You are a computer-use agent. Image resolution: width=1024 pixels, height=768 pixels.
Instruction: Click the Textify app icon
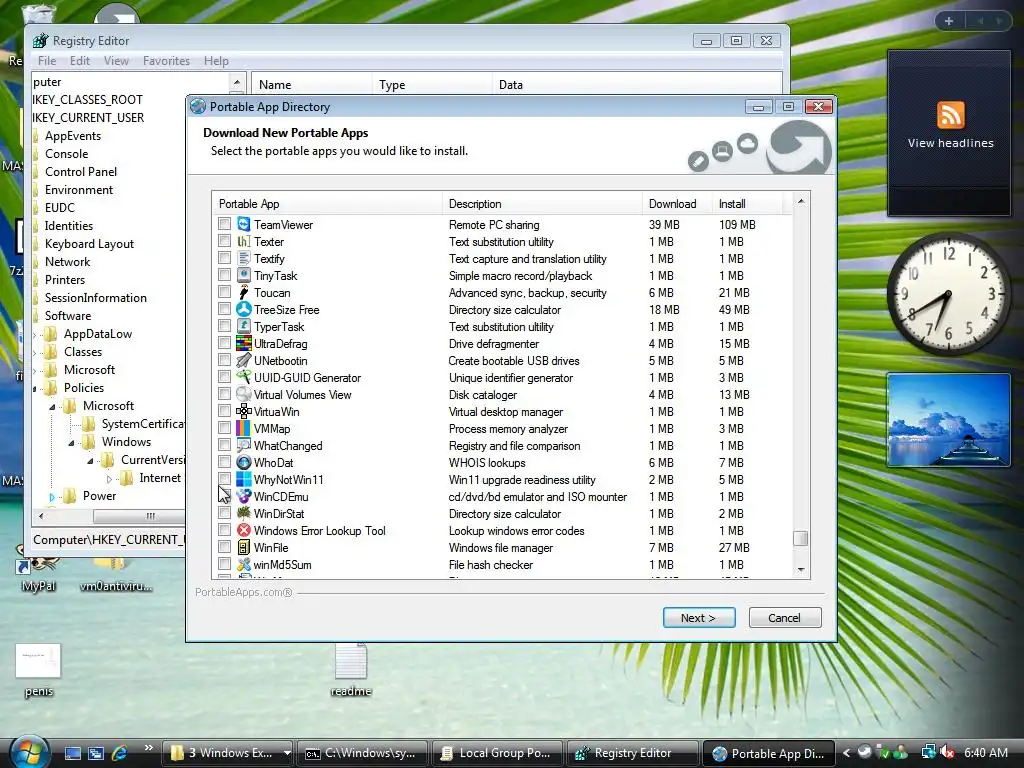(244, 259)
